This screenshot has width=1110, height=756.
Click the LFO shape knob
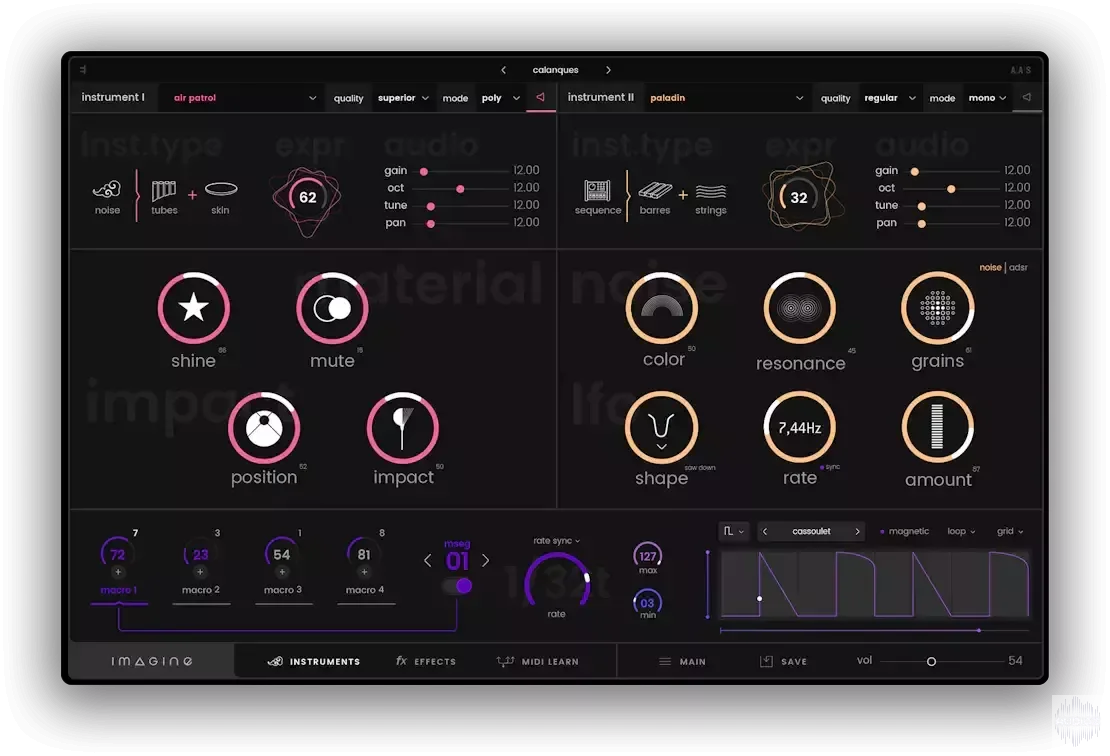662,428
